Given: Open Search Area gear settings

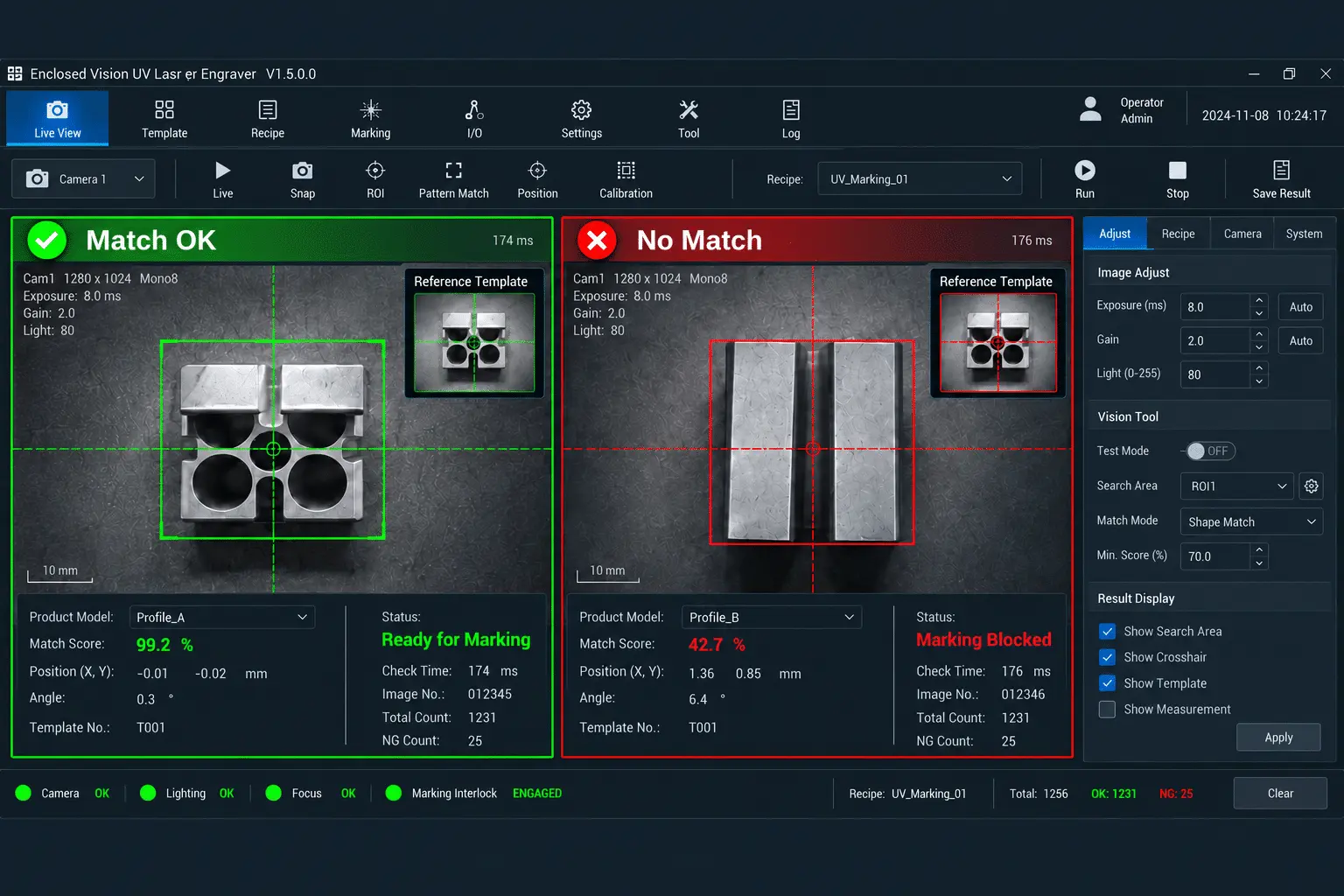Looking at the screenshot, I should (1311, 486).
